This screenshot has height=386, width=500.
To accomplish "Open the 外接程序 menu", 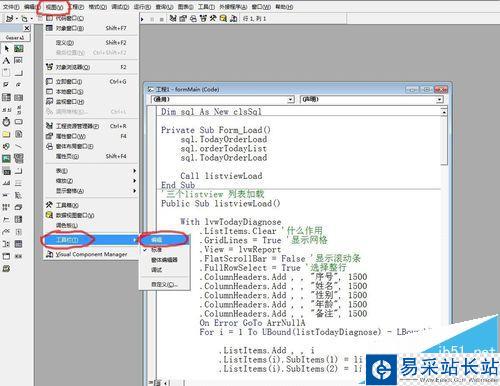I will click(x=233, y=7).
